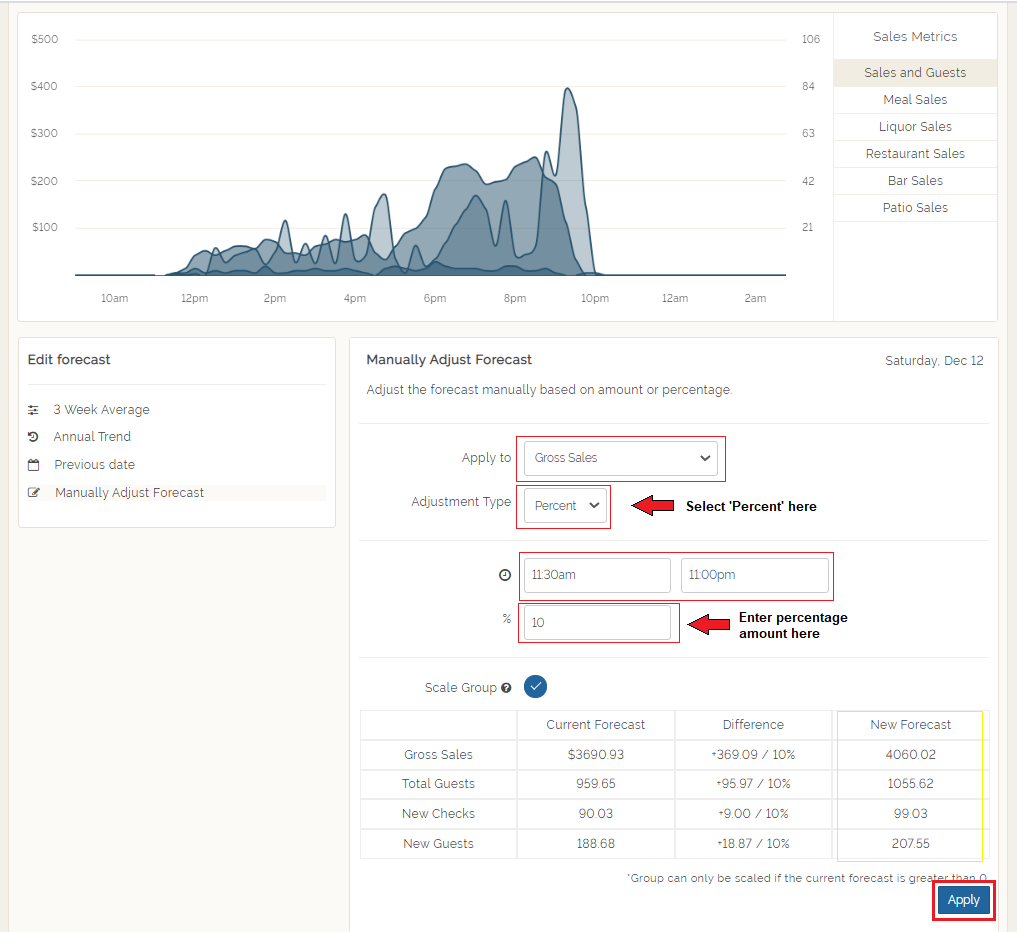Click the 11:00pm end time field

(754, 575)
